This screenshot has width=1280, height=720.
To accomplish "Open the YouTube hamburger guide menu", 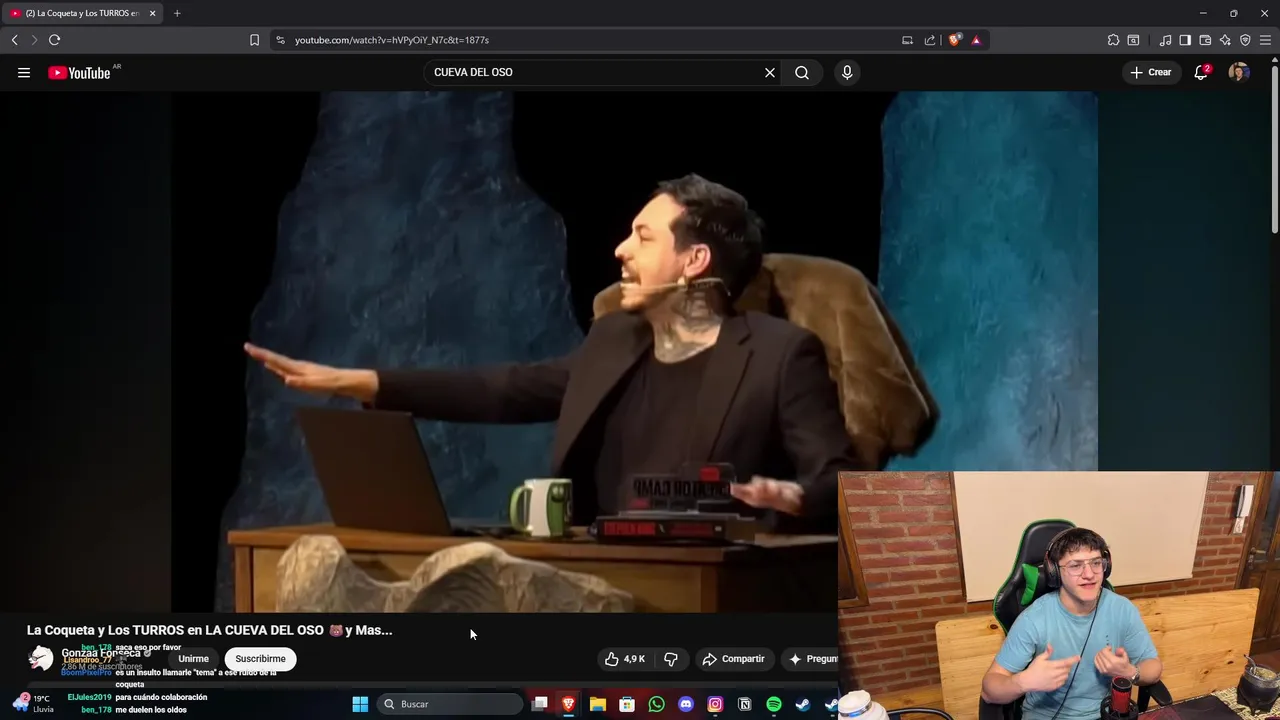I will pyautogui.click(x=24, y=72).
